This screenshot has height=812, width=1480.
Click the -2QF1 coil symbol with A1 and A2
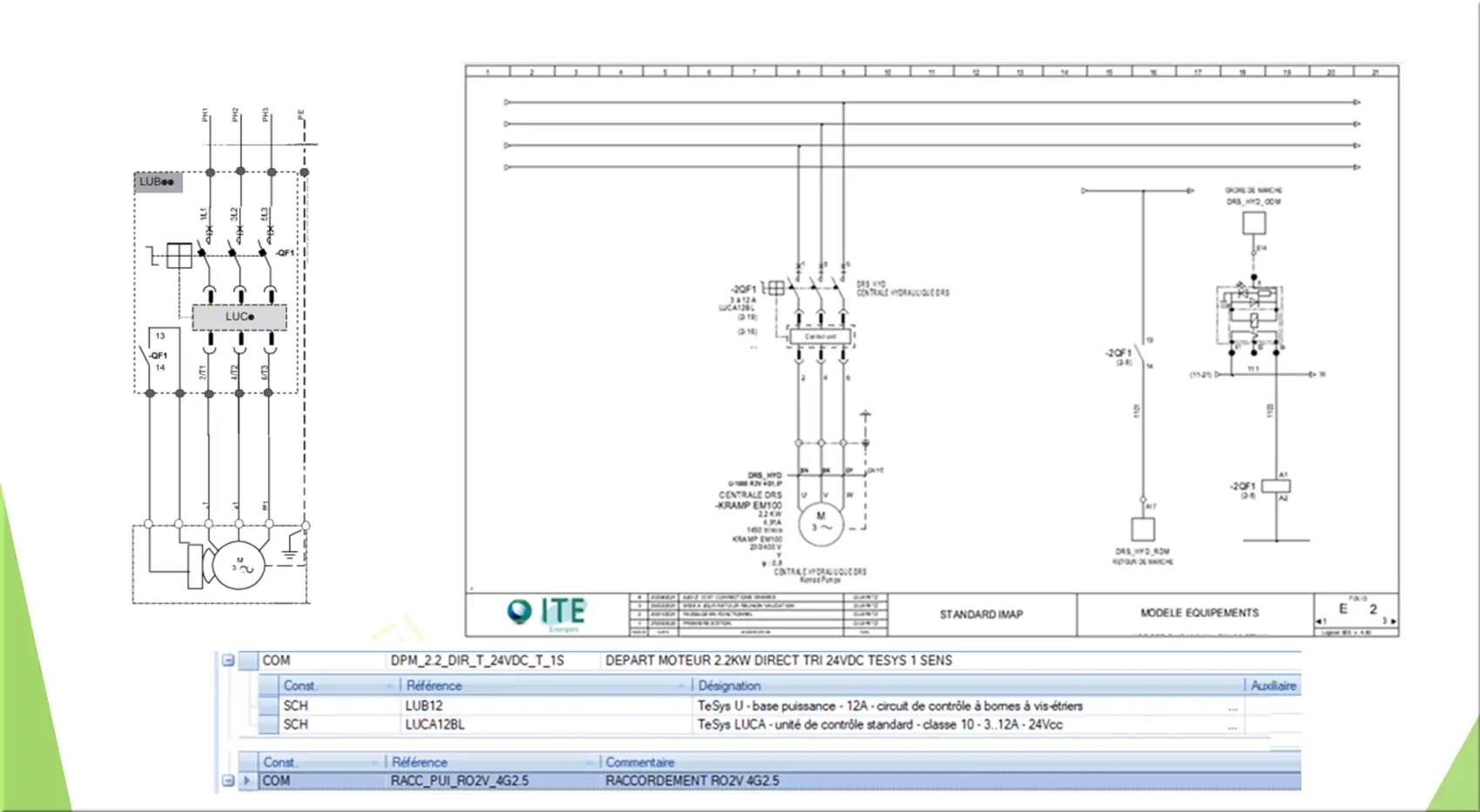click(x=1276, y=487)
